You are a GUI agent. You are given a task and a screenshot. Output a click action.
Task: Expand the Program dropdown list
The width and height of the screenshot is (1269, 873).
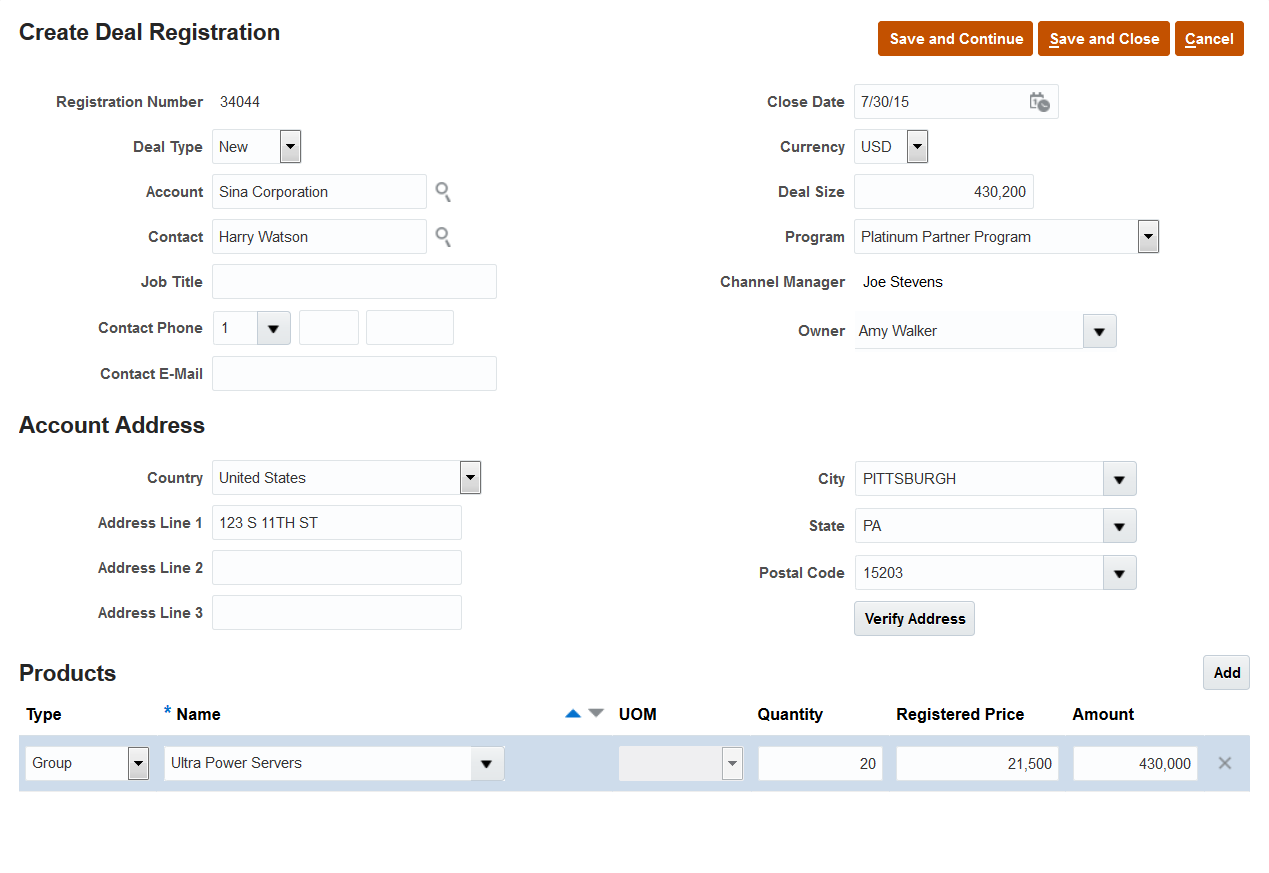click(1148, 237)
